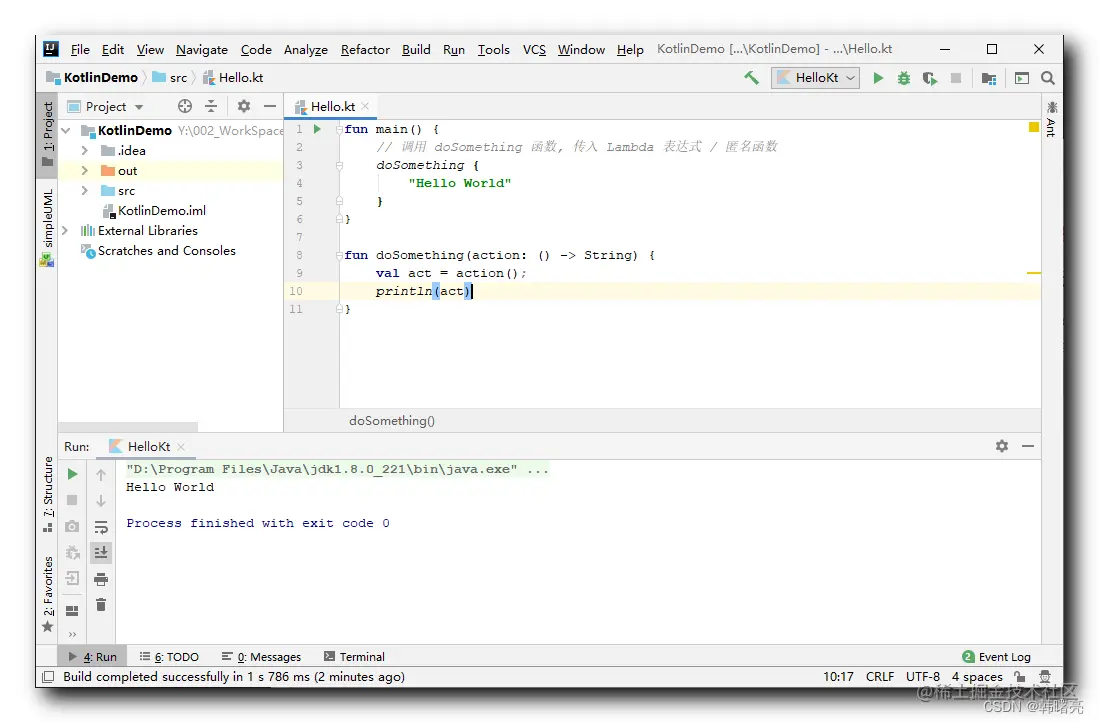The height and width of the screenshot is (723, 1099).
Task: Toggle the tool window bars icon at bottom-left
Action: click(x=48, y=677)
